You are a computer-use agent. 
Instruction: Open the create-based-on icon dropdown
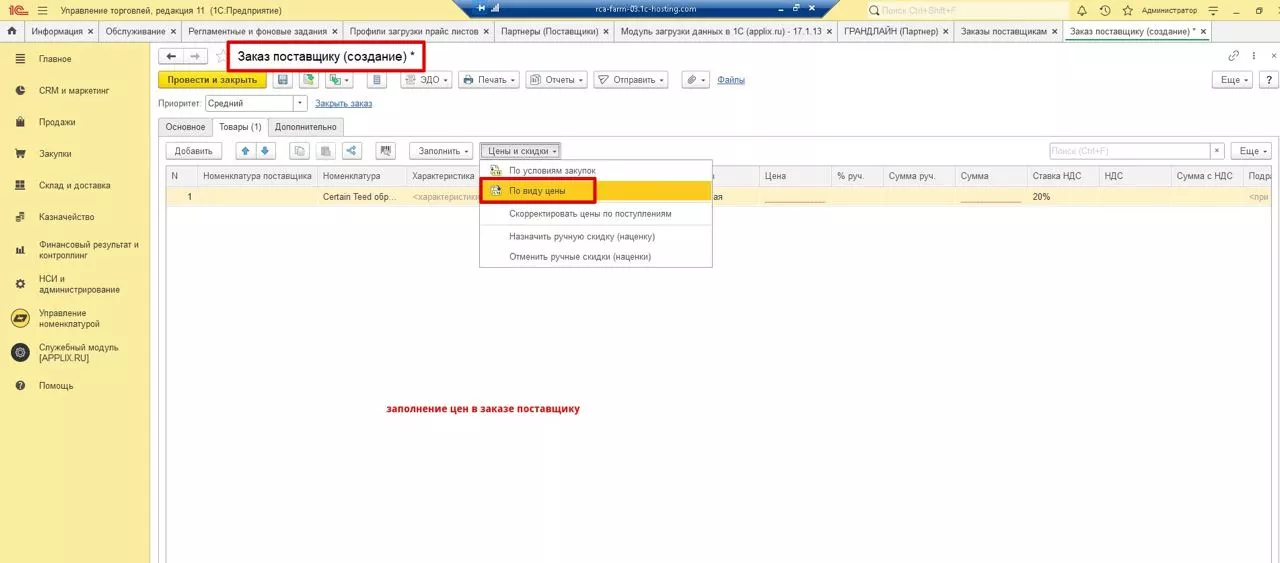click(340, 80)
